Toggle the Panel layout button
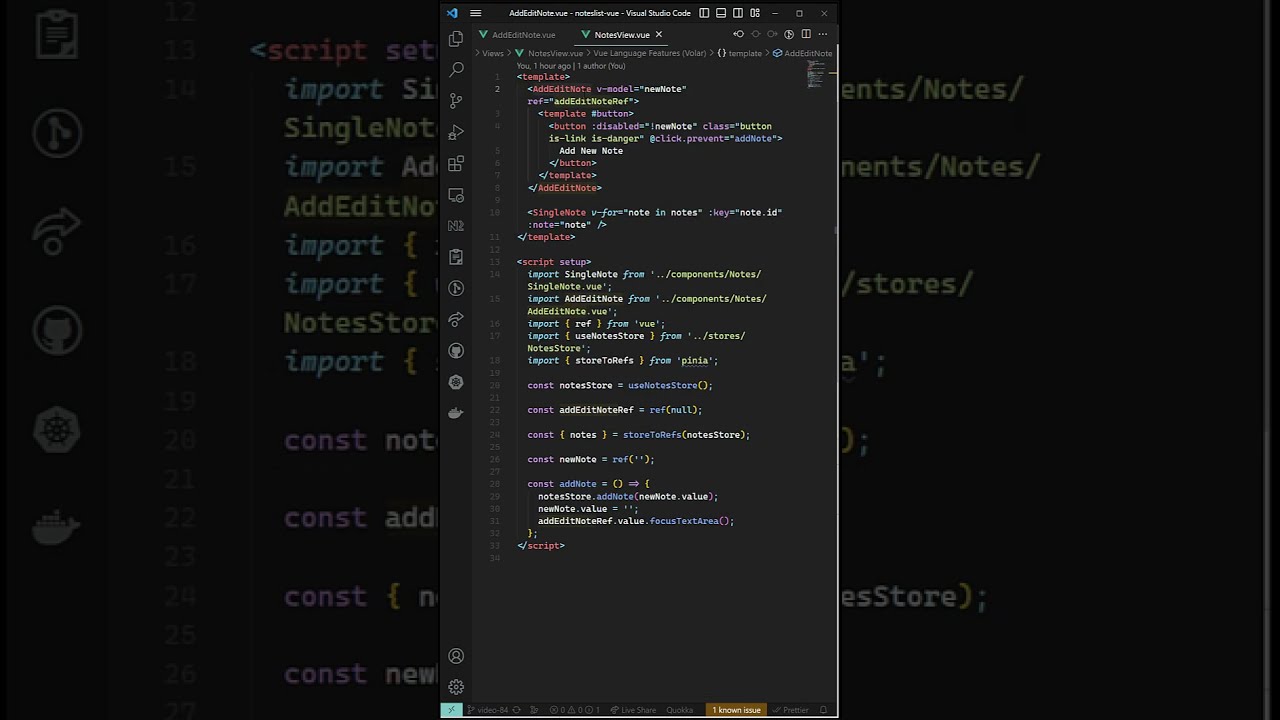 click(721, 13)
